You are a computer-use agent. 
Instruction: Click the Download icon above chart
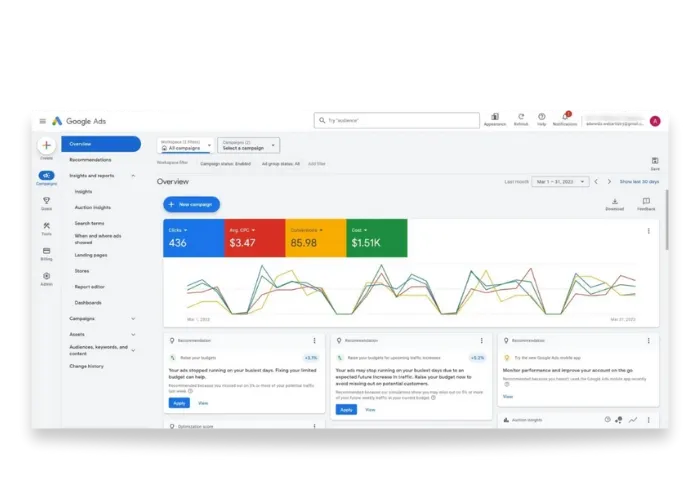pos(614,201)
